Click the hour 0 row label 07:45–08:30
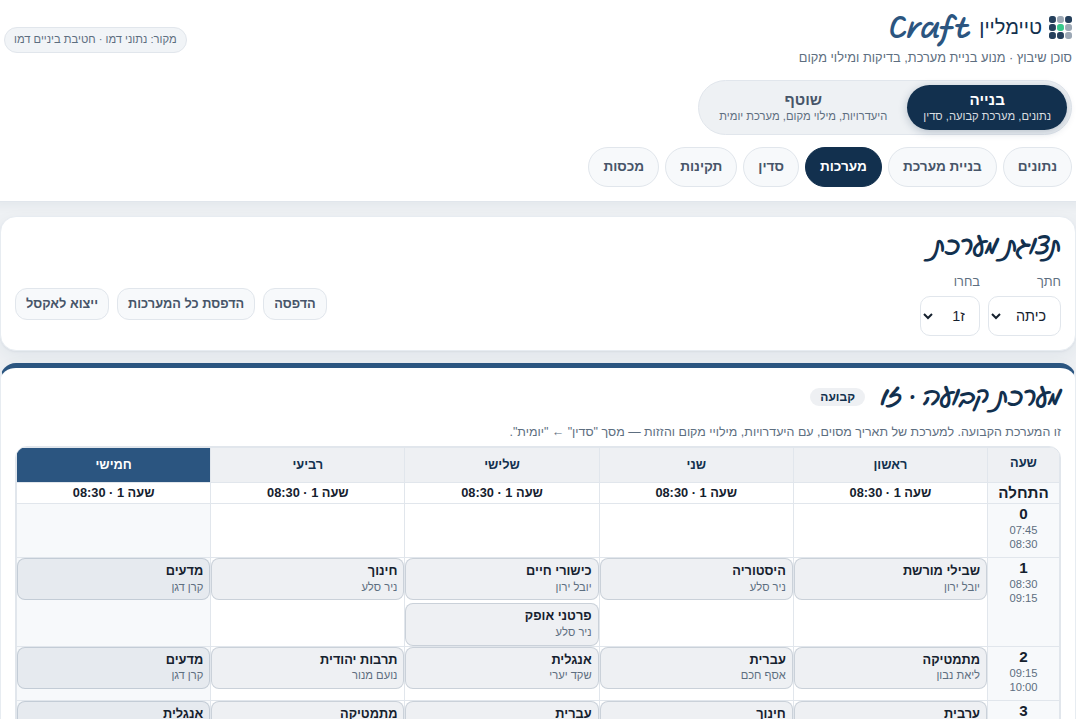The width and height of the screenshot is (1076, 719). pyautogui.click(x=1023, y=530)
